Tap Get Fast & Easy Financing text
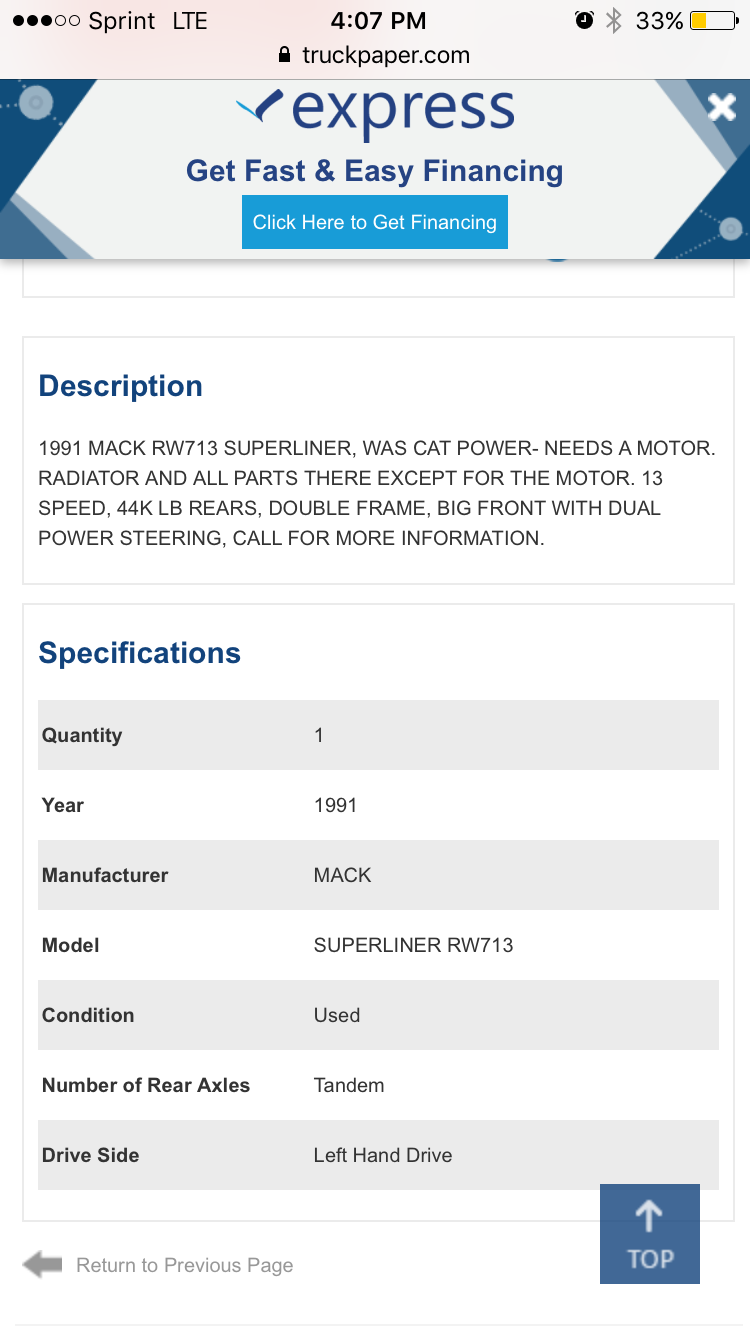The width and height of the screenshot is (750, 1334). tap(375, 171)
